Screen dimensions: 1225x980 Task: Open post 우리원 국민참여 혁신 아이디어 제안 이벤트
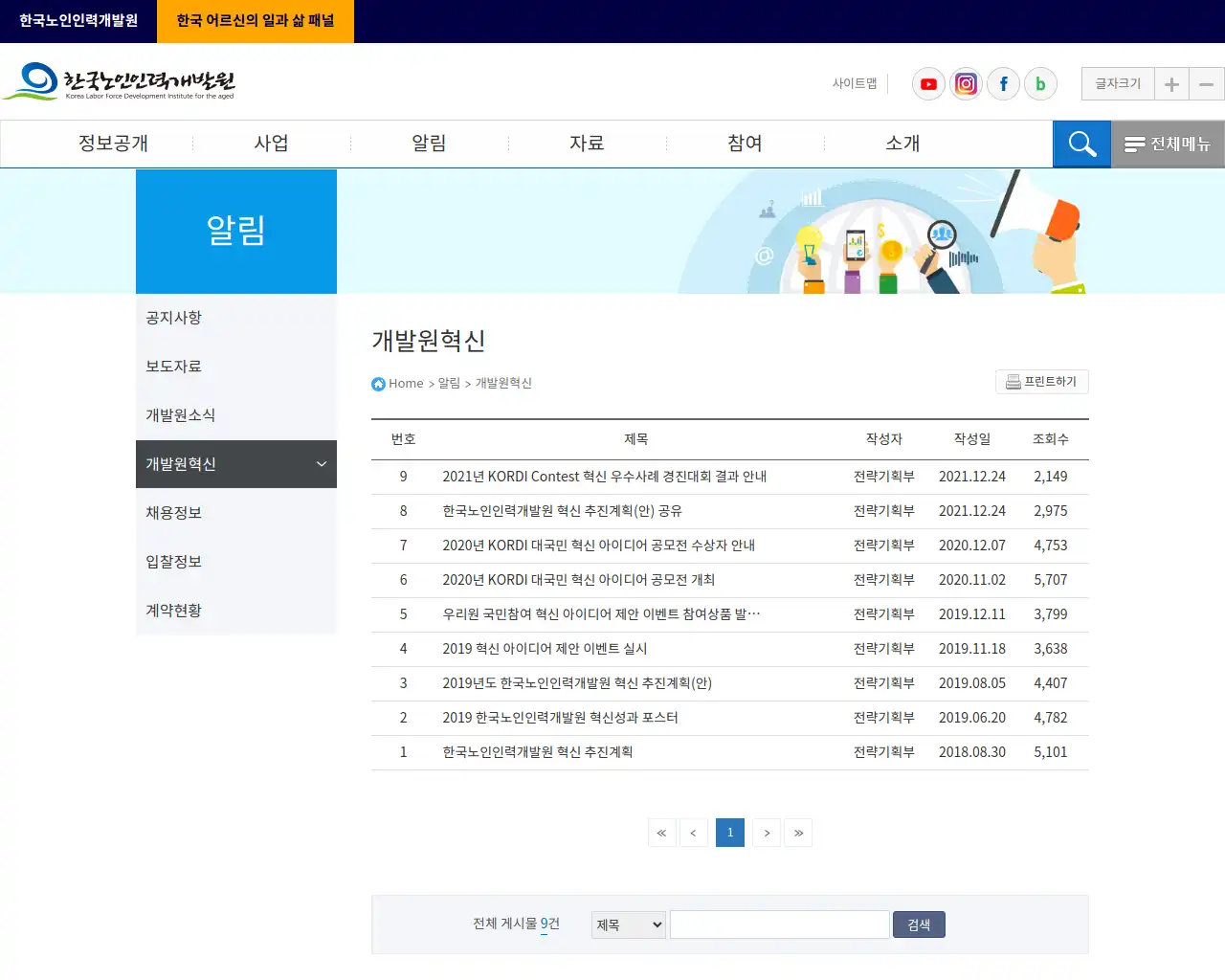tap(601, 614)
